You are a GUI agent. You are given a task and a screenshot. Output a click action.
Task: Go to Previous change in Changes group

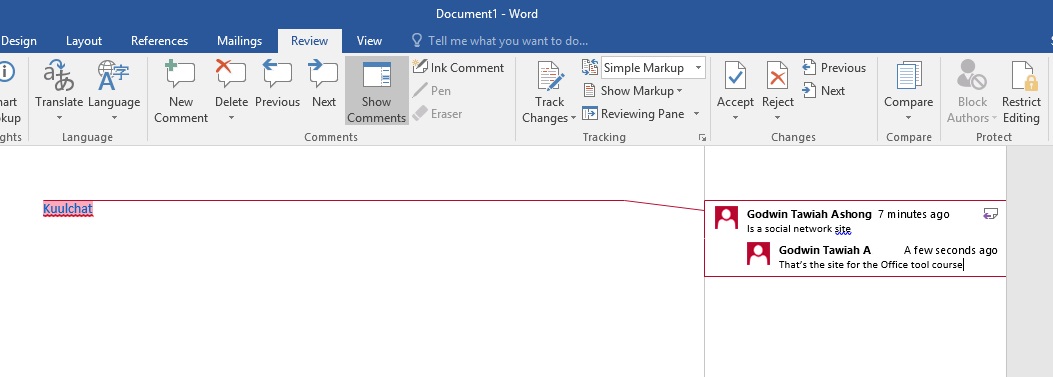[833, 68]
